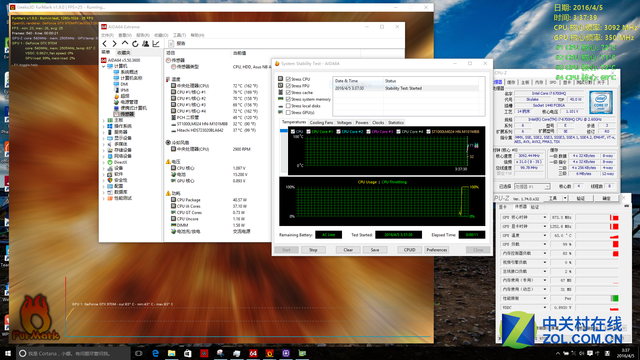Click the graph chart icon in AIDA64 toolbar

pyautogui.click(x=156, y=43)
